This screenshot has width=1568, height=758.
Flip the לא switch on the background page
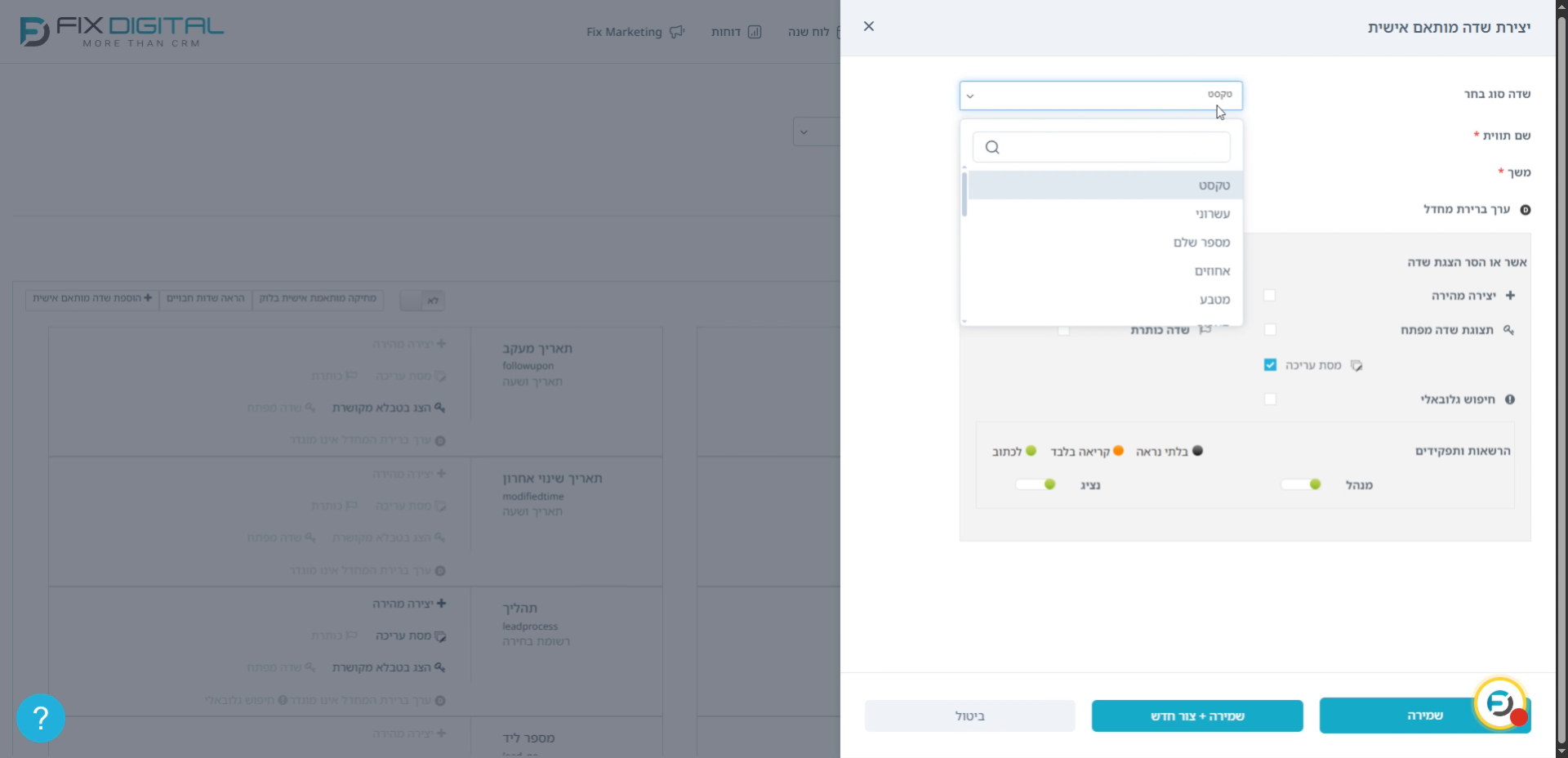(x=422, y=301)
